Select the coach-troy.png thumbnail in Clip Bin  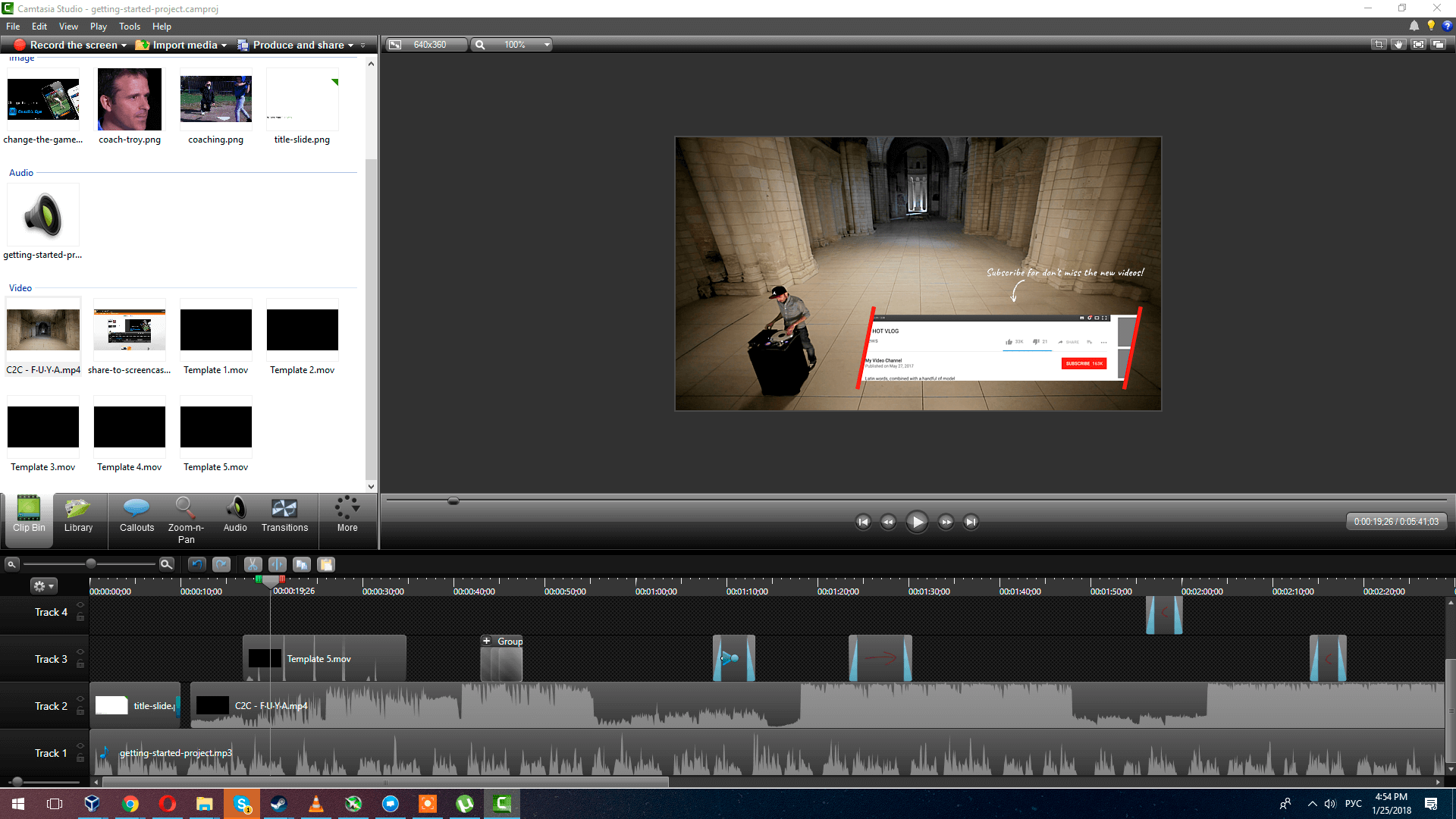pos(130,99)
